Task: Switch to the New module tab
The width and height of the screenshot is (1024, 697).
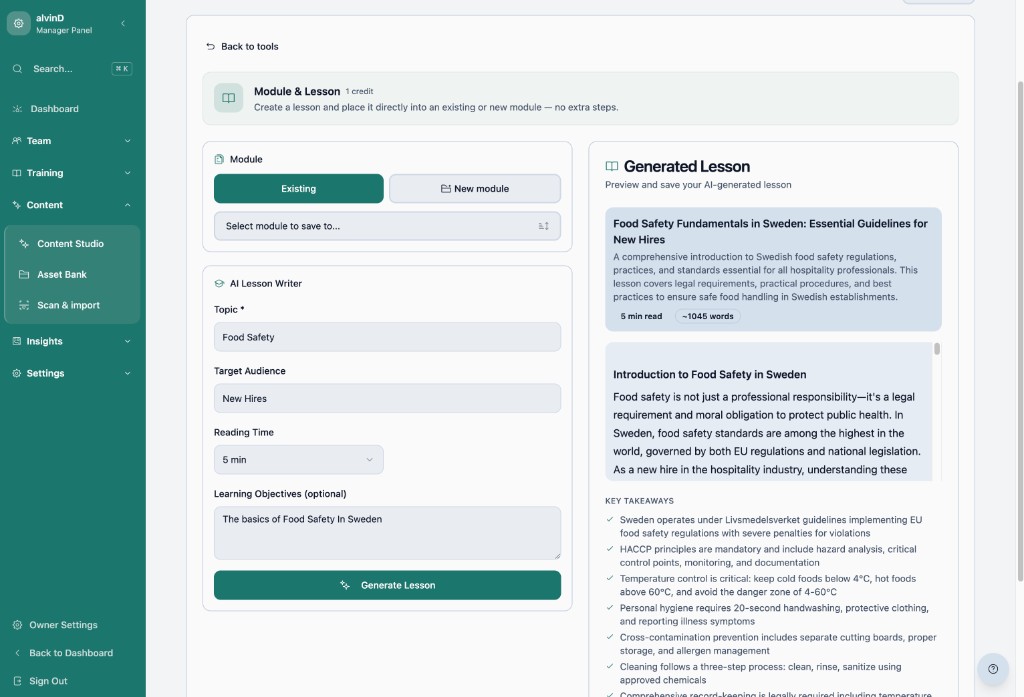Action: [x=474, y=188]
